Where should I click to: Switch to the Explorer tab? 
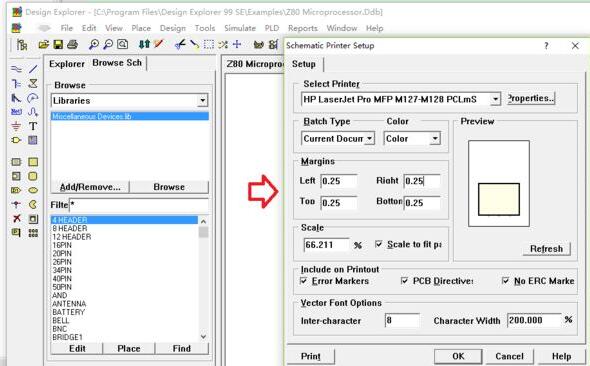pyautogui.click(x=67, y=64)
